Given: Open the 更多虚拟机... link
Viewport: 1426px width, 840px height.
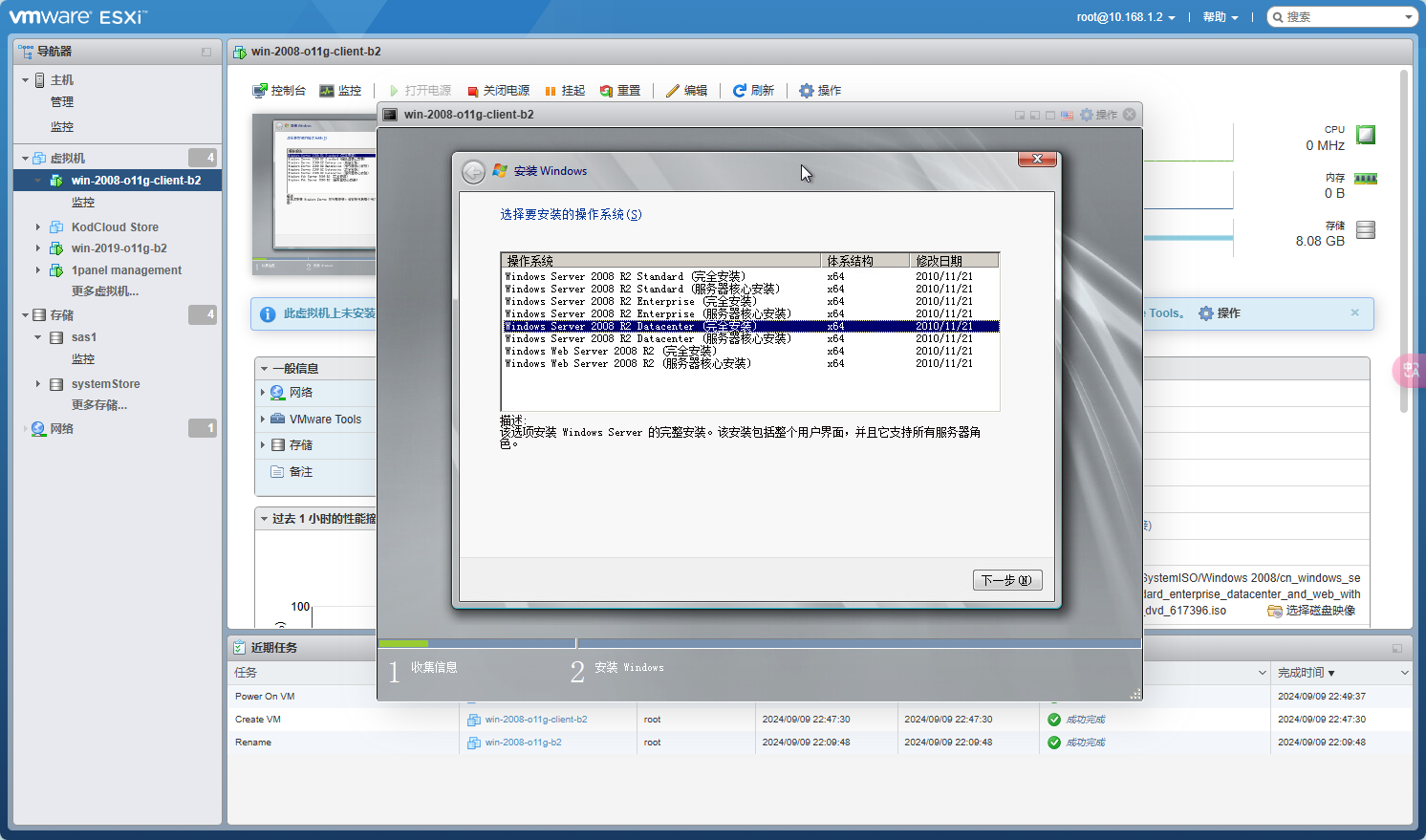Looking at the screenshot, I should pos(105,291).
